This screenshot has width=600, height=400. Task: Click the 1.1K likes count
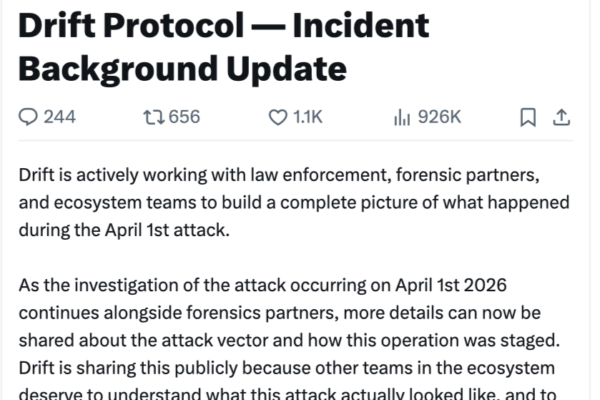(307, 117)
